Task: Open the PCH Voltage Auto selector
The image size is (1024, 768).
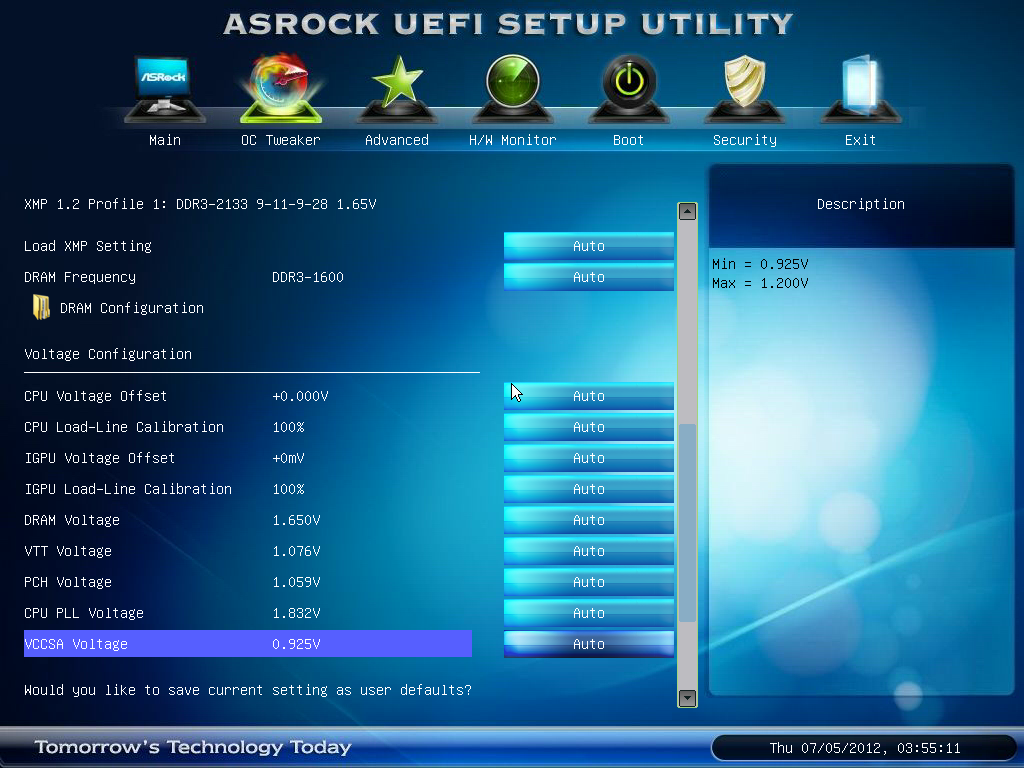Action: (x=588, y=582)
